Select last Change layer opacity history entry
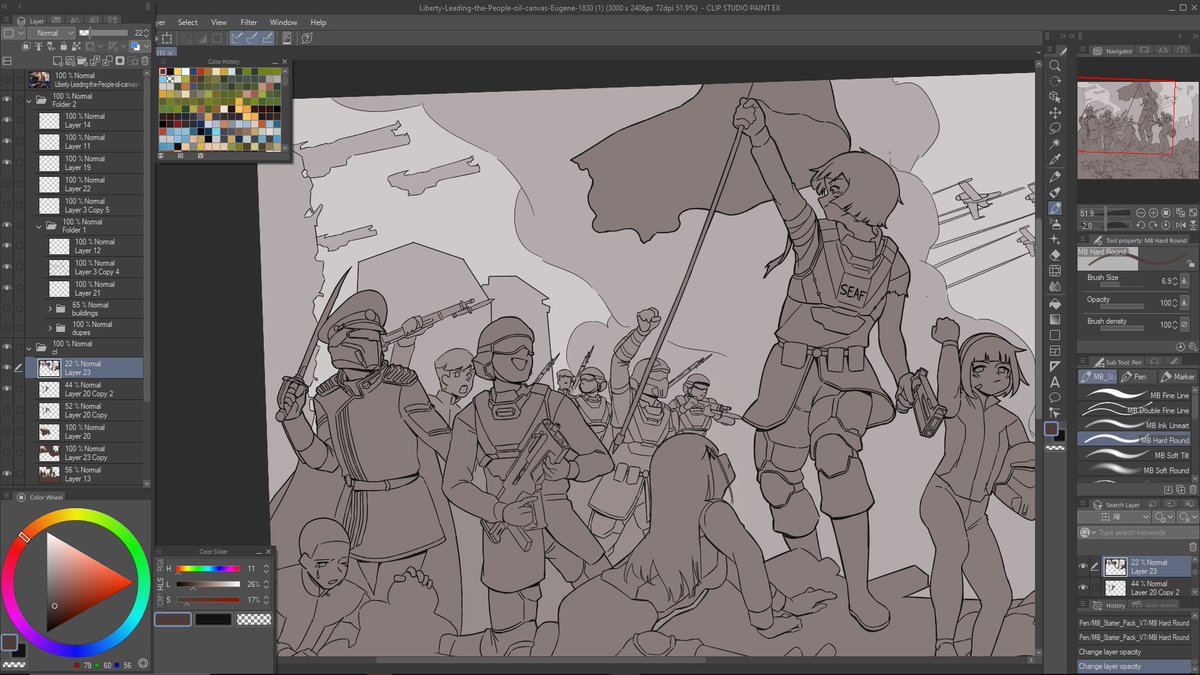 coord(1135,666)
